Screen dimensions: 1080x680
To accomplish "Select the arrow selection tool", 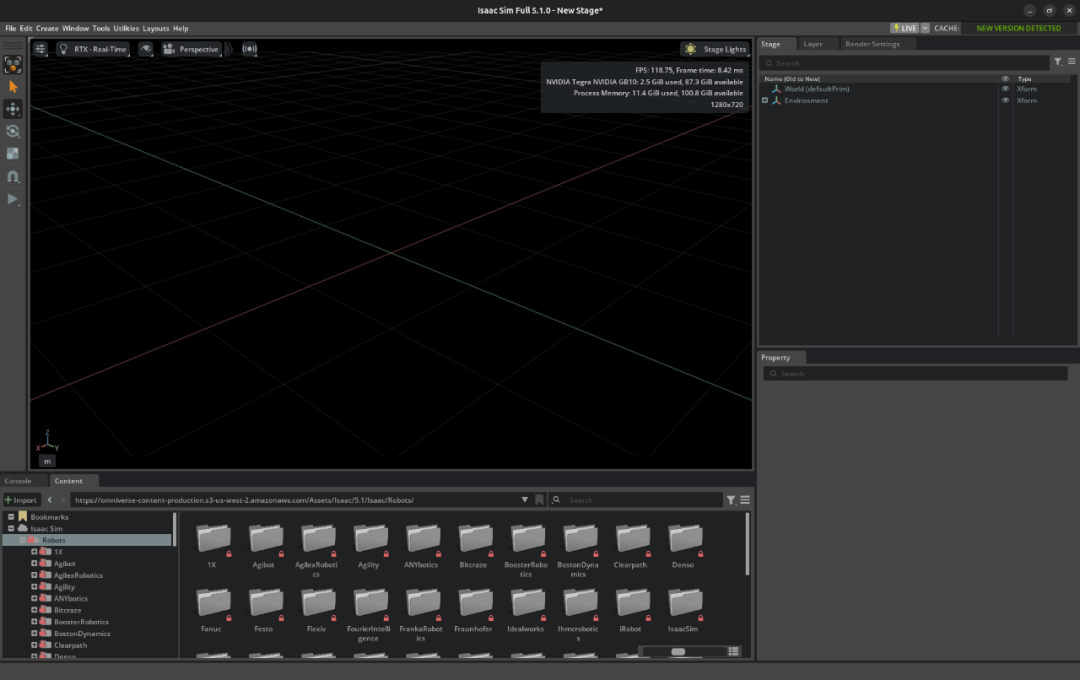I will coord(13,87).
